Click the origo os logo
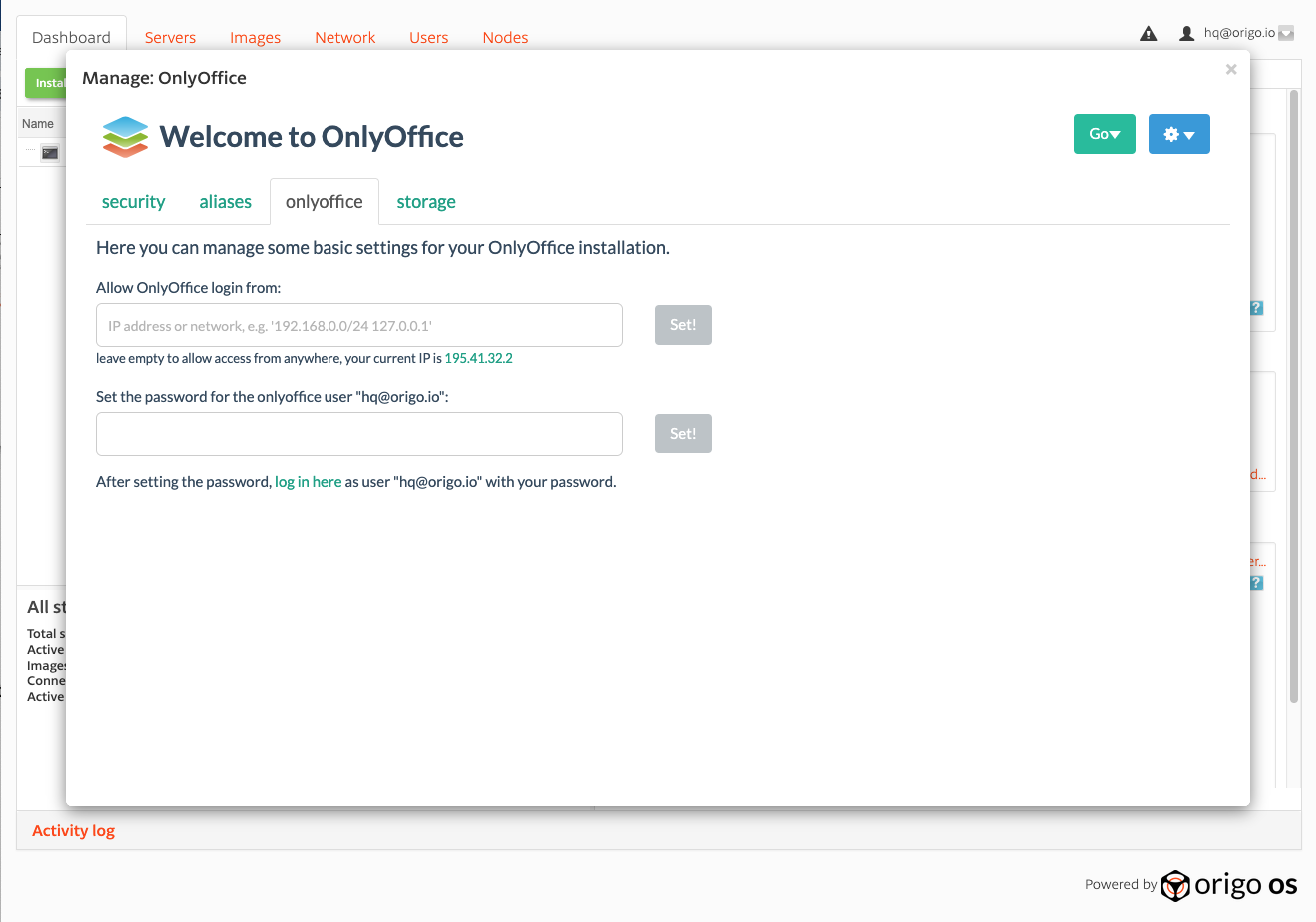The image size is (1316, 922). [x=1230, y=885]
